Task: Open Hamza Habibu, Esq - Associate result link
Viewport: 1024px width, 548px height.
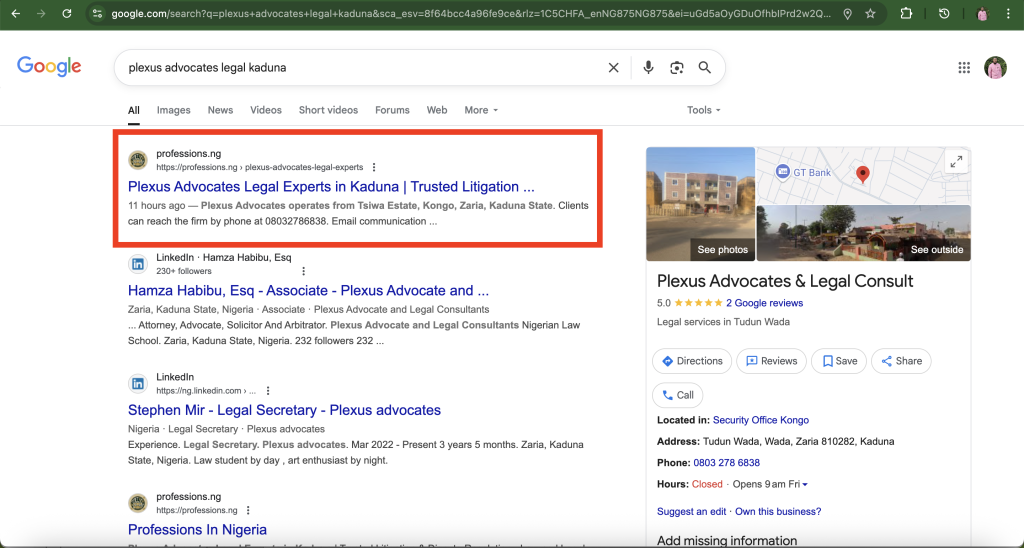Action: 308,291
